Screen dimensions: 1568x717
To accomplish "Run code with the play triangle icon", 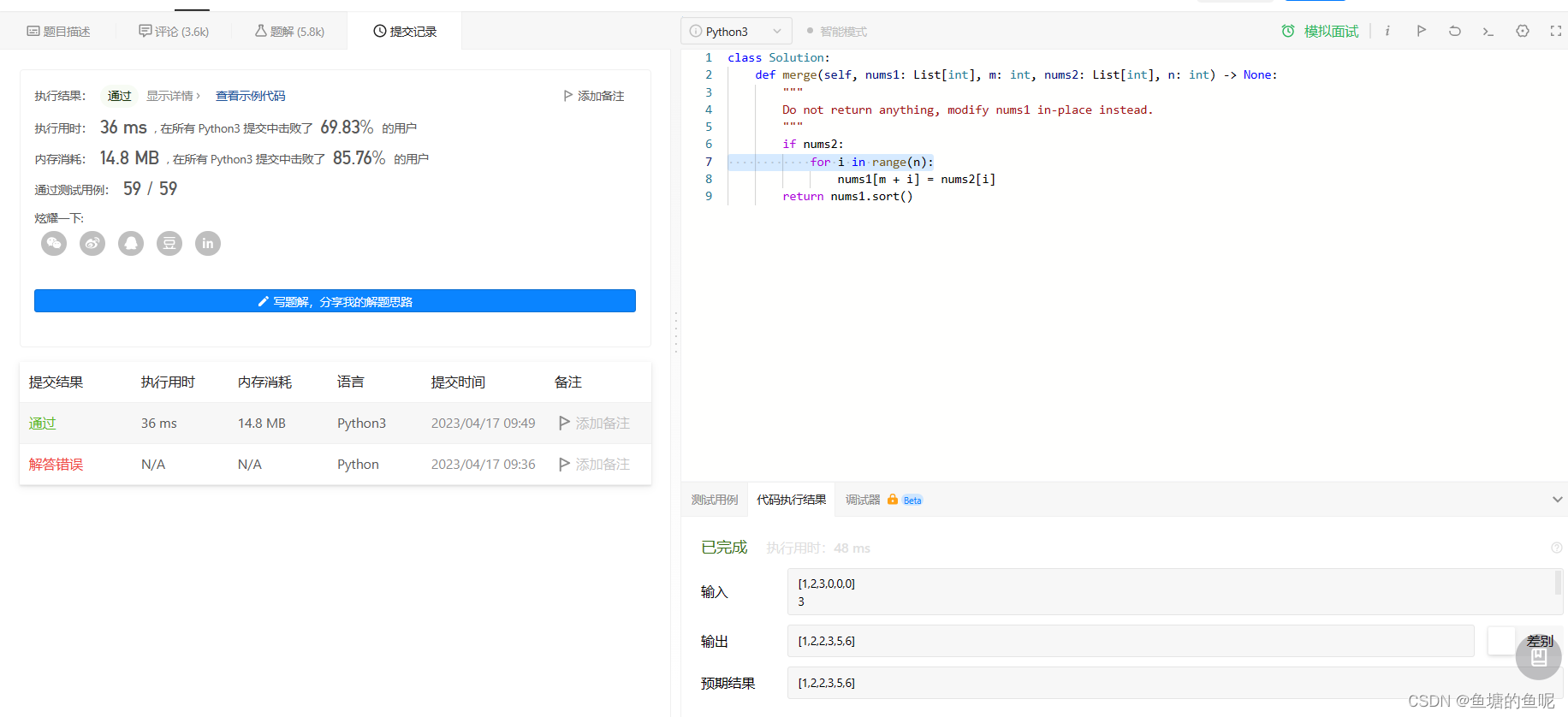I will click(x=1421, y=31).
